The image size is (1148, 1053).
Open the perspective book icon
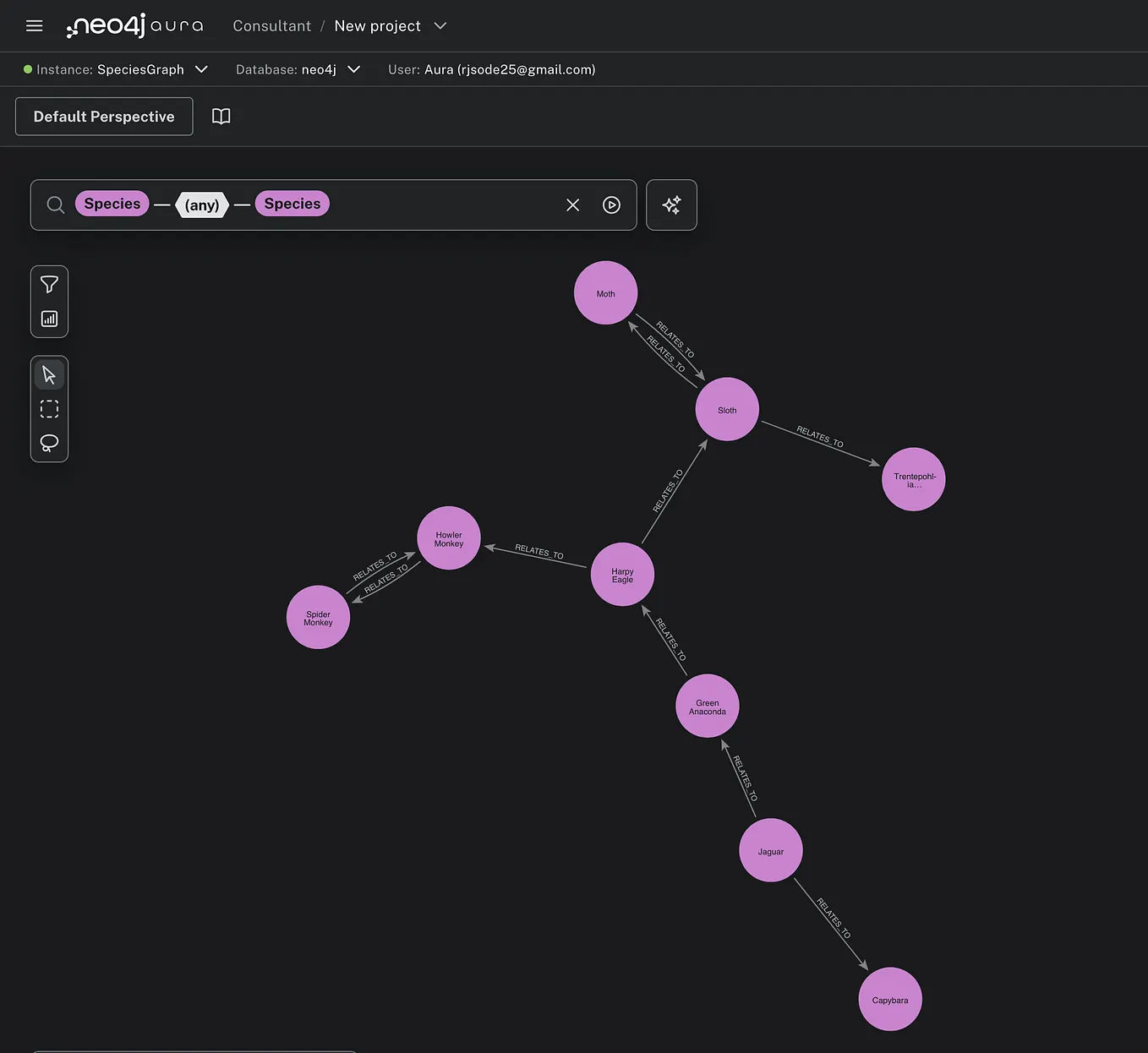coord(221,116)
